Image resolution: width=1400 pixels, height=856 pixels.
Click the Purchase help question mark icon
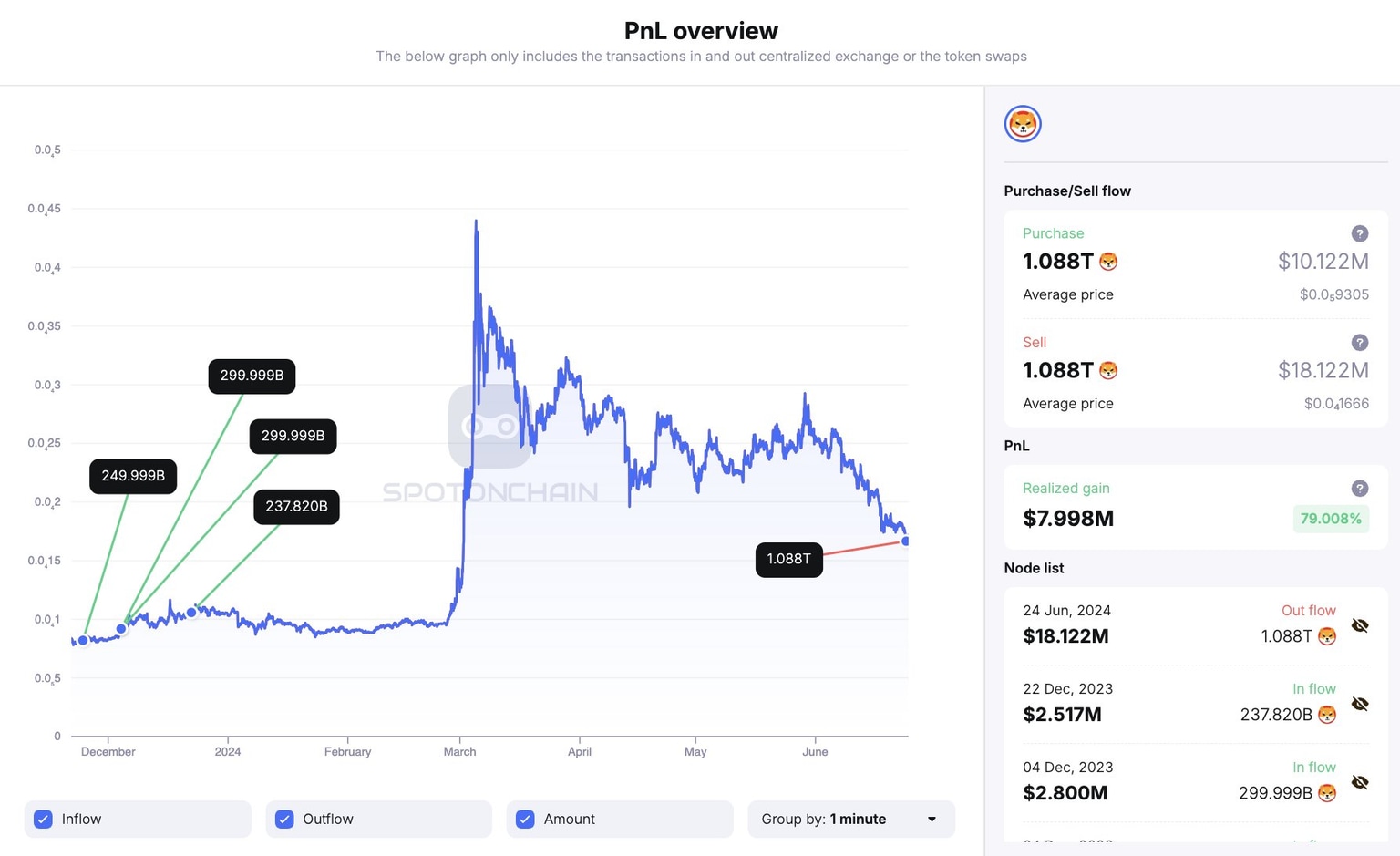1359,233
